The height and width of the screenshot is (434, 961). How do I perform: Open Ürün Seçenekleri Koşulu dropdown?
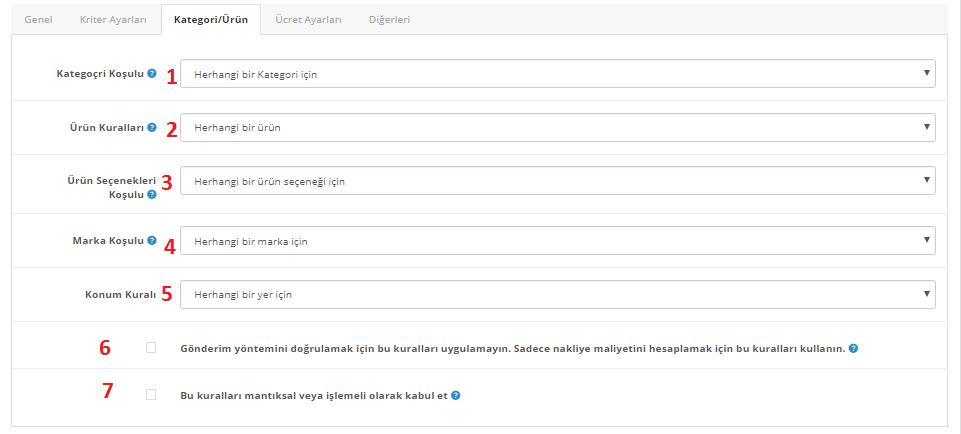pos(558,181)
